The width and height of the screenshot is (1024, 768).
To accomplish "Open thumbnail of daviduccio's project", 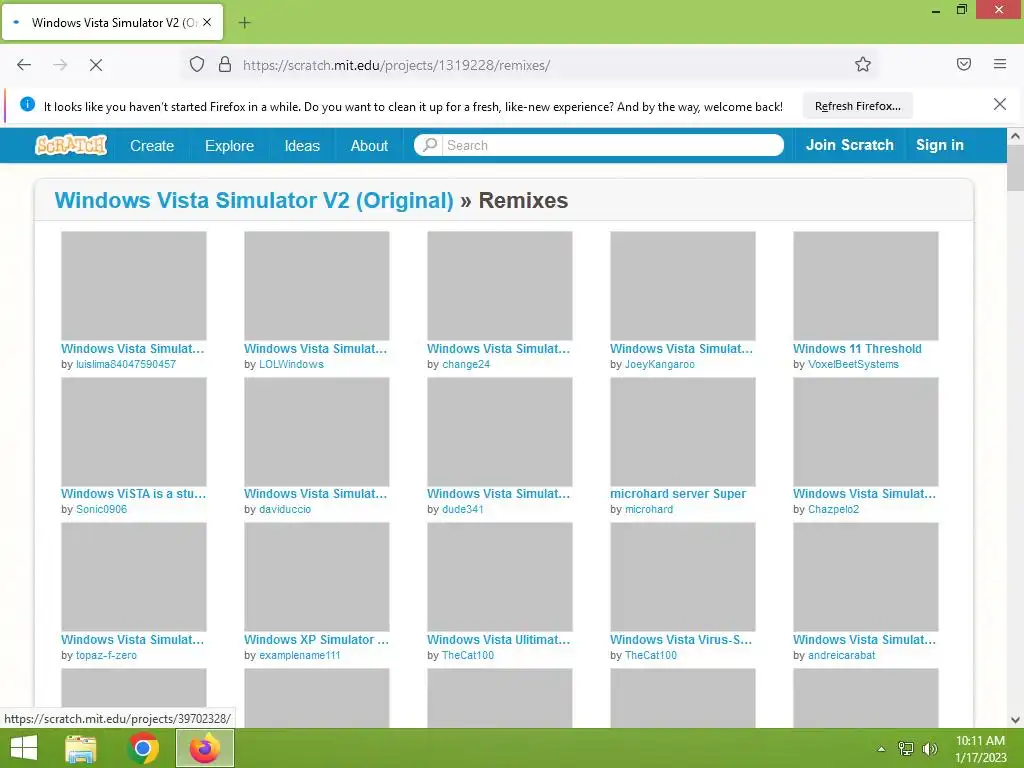I will click(317, 432).
